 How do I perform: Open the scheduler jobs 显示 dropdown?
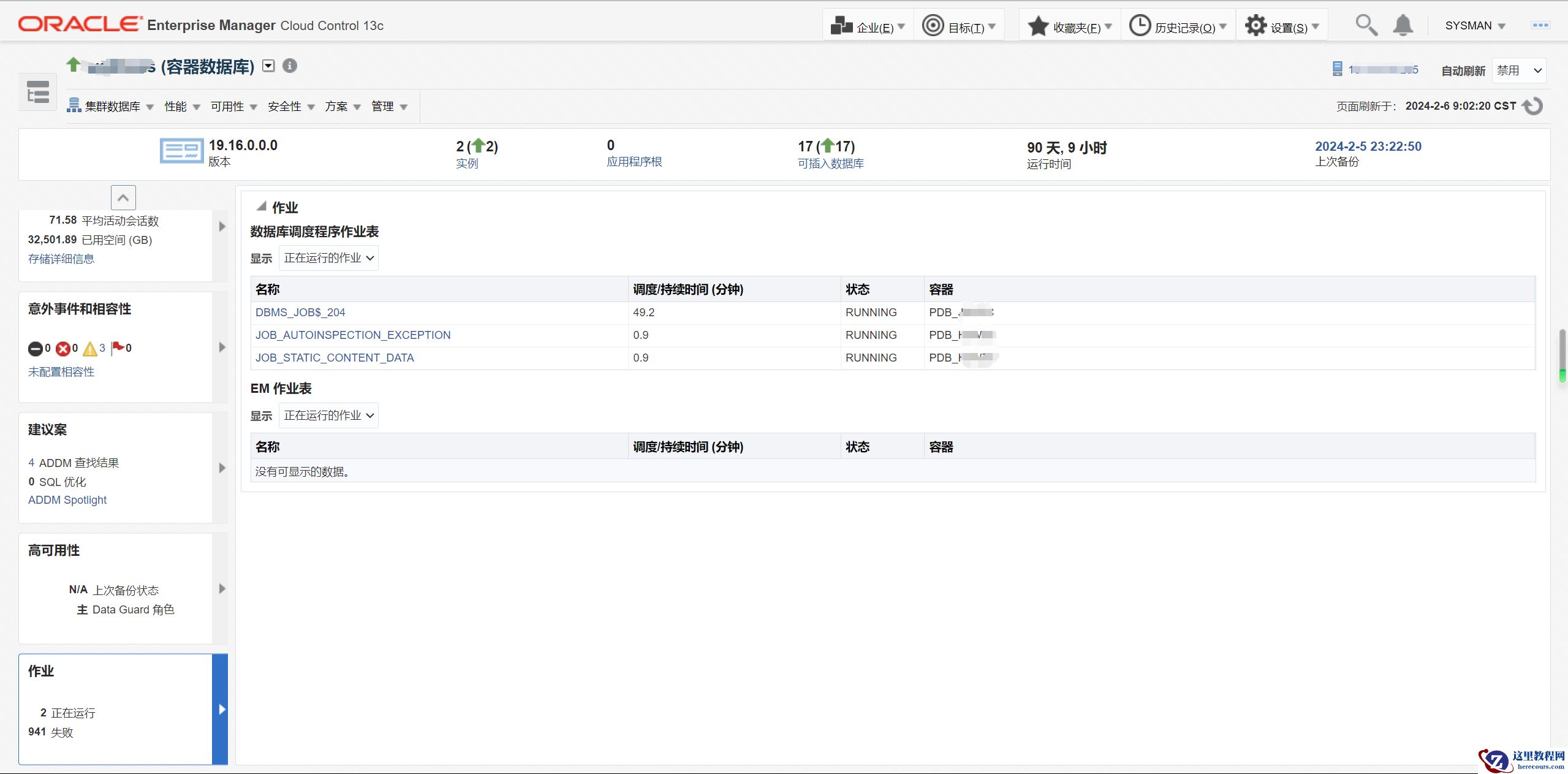click(x=328, y=258)
